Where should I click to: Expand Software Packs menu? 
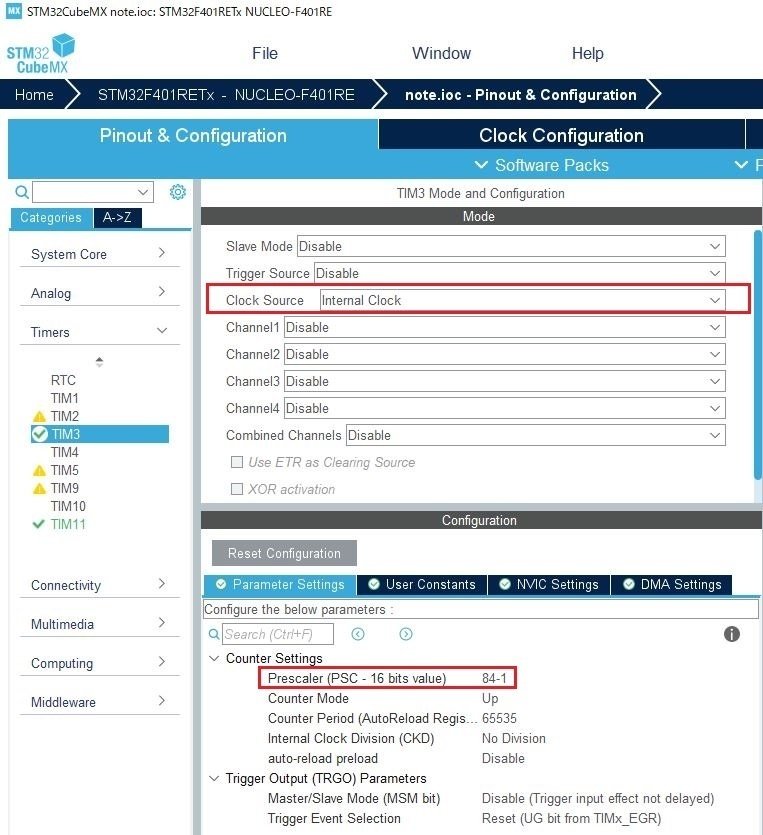click(542, 165)
